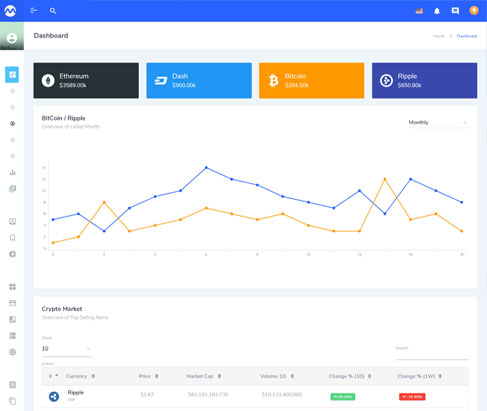Screen dimensions: 487x411
Task: Open the Show 10 entries dropdown
Action: [66, 349]
